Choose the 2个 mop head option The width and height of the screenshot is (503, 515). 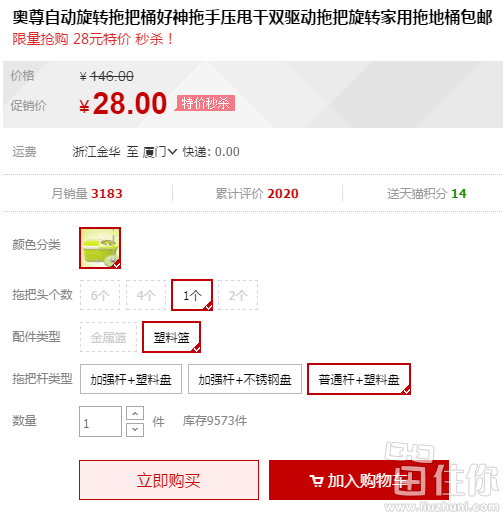tap(238, 295)
